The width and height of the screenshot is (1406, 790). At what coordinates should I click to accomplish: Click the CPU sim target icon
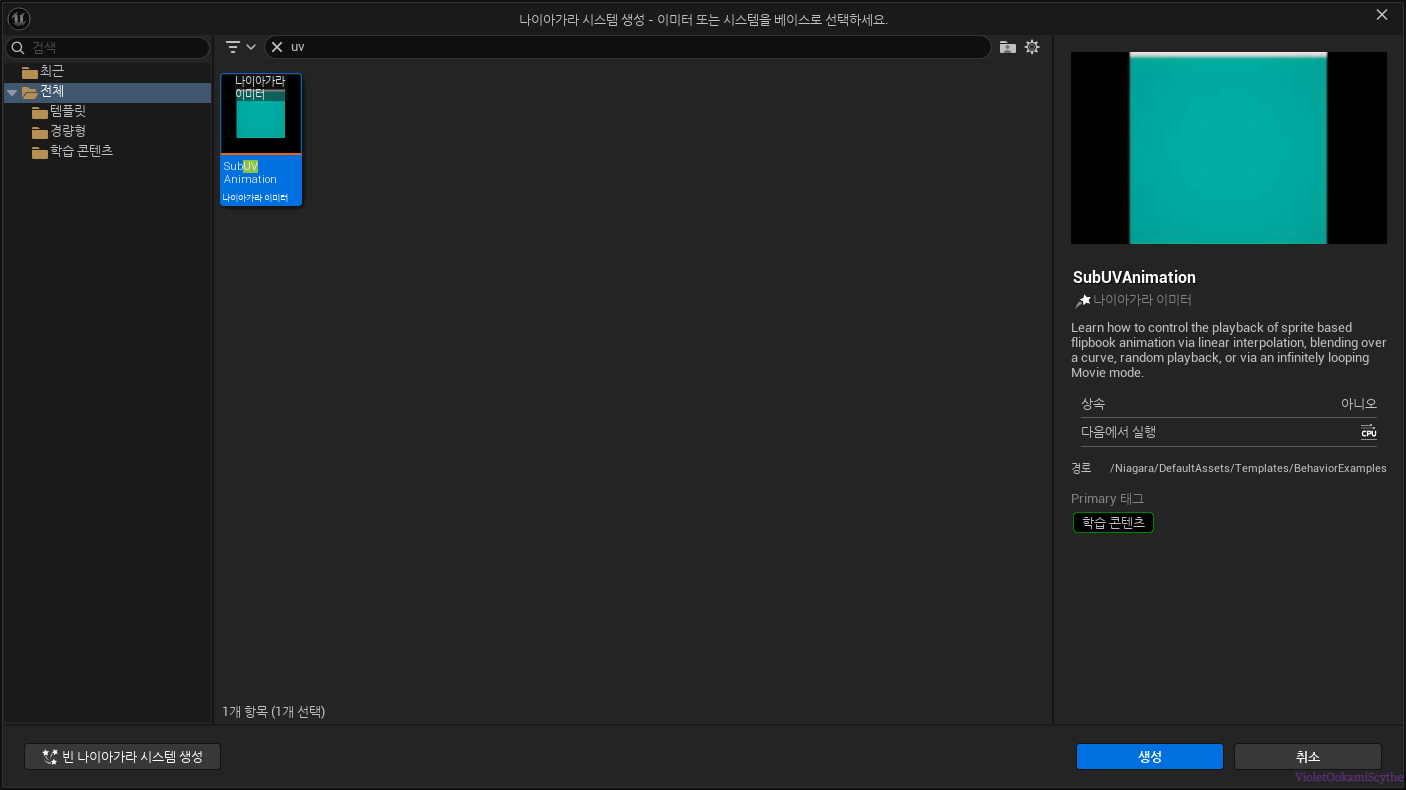(1368, 432)
